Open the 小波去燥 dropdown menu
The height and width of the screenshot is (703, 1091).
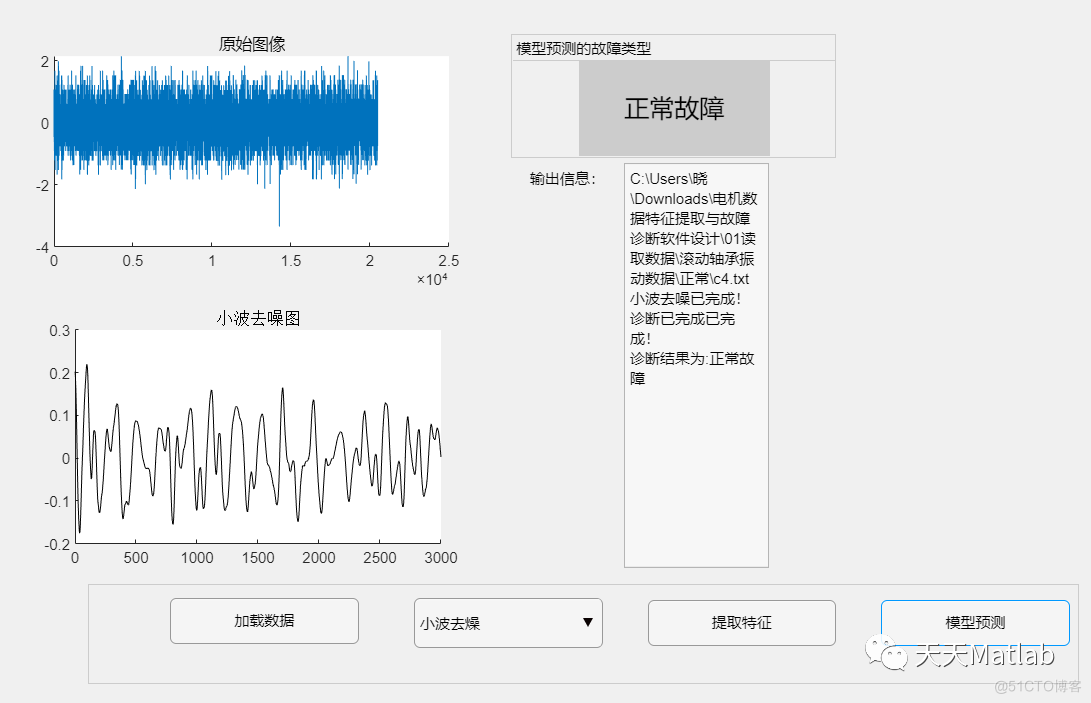pos(508,623)
